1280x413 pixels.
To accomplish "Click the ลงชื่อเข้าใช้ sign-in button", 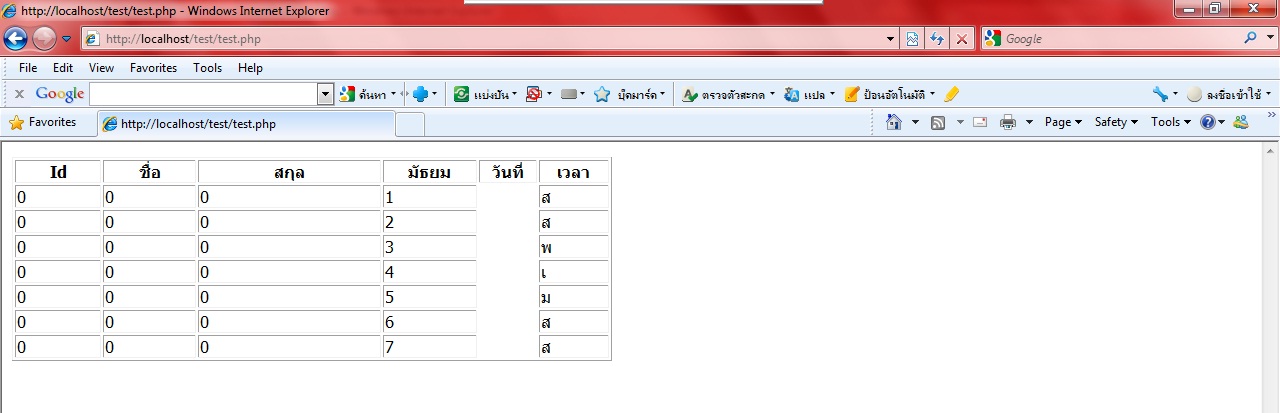I will tap(1229, 94).
